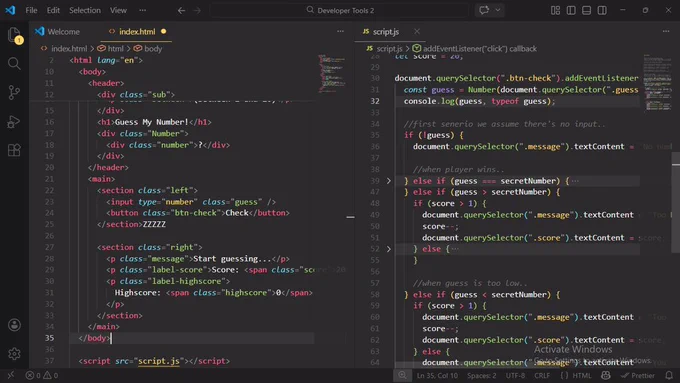Image resolution: width=680 pixels, height=383 pixels.
Task: Expand the folded code at line 52
Action: pyautogui.click(x=389, y=249)
